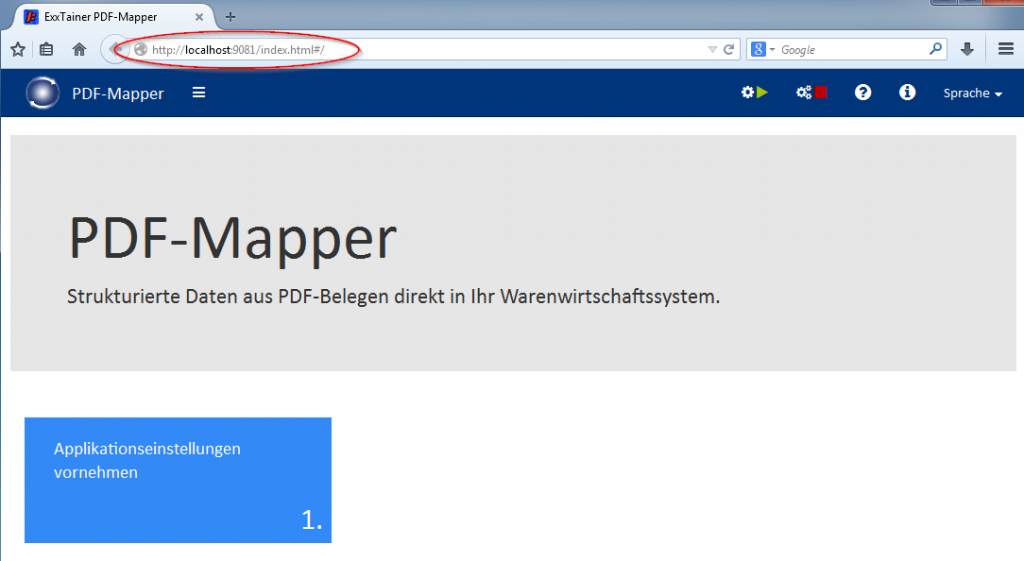1024x561 pixels.
Task: Click the search magnifier icon
Action: coord(936,49)
